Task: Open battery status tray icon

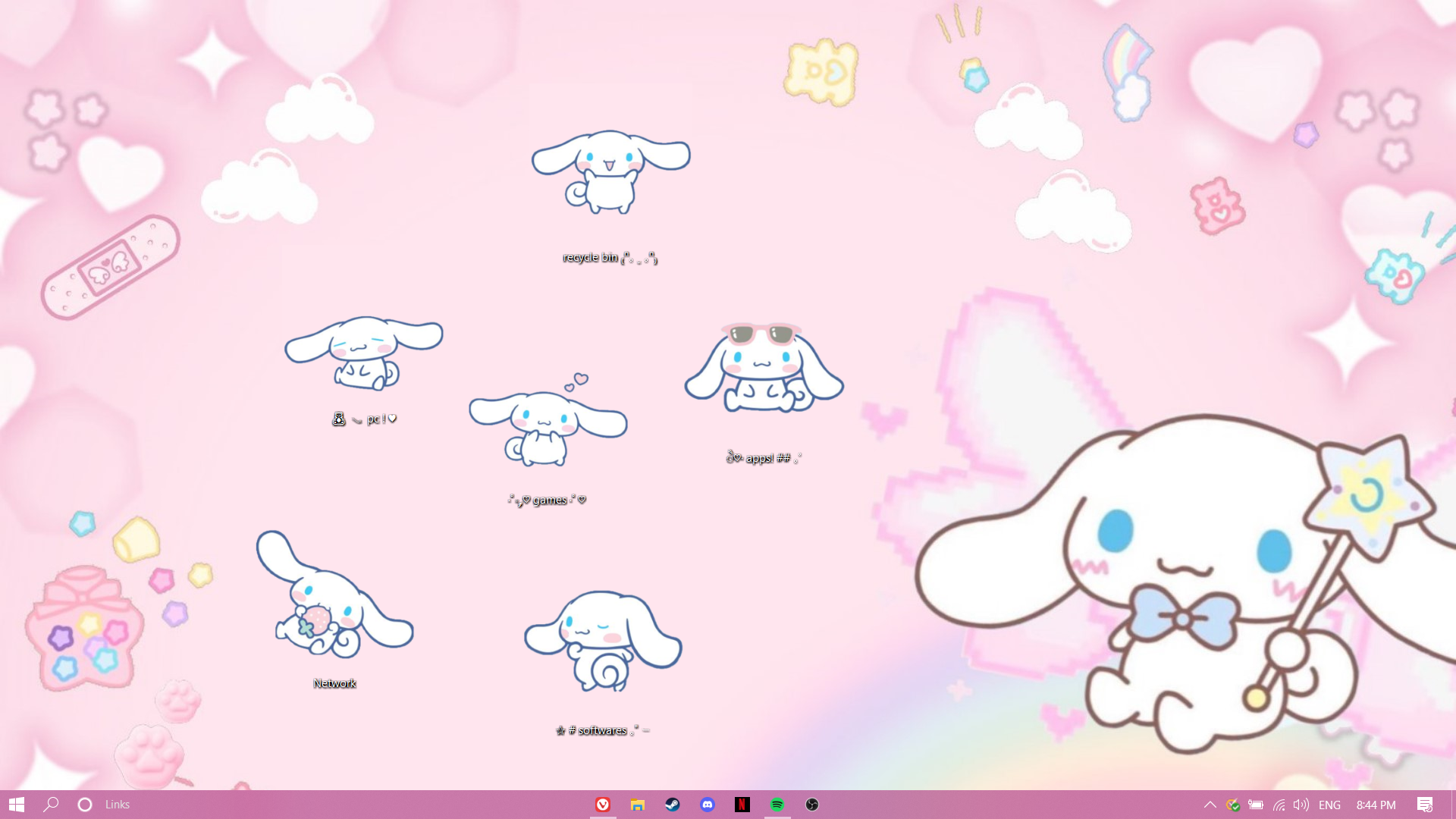Action: (x=1256, y=805)
